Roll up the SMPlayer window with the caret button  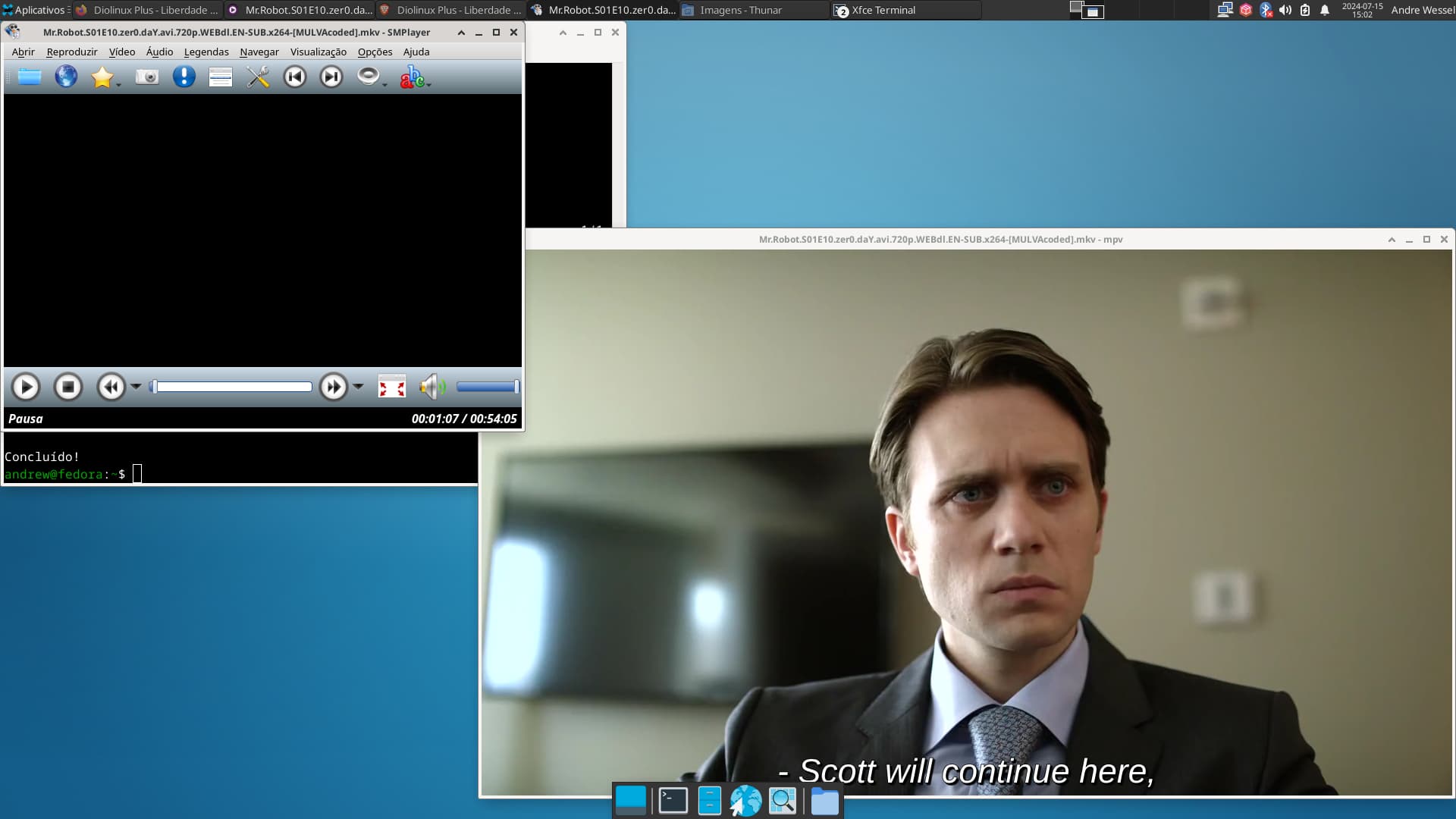pyautogui.click(x=461, y=33)
